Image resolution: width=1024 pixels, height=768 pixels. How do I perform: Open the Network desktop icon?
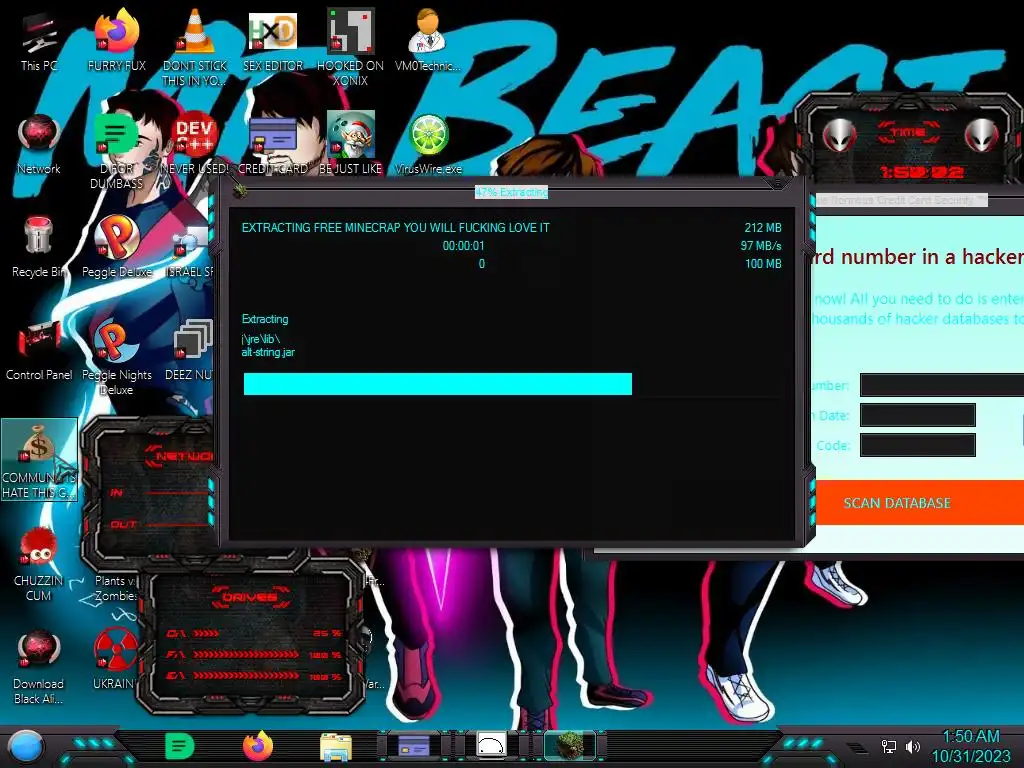(x=39, y=144)
